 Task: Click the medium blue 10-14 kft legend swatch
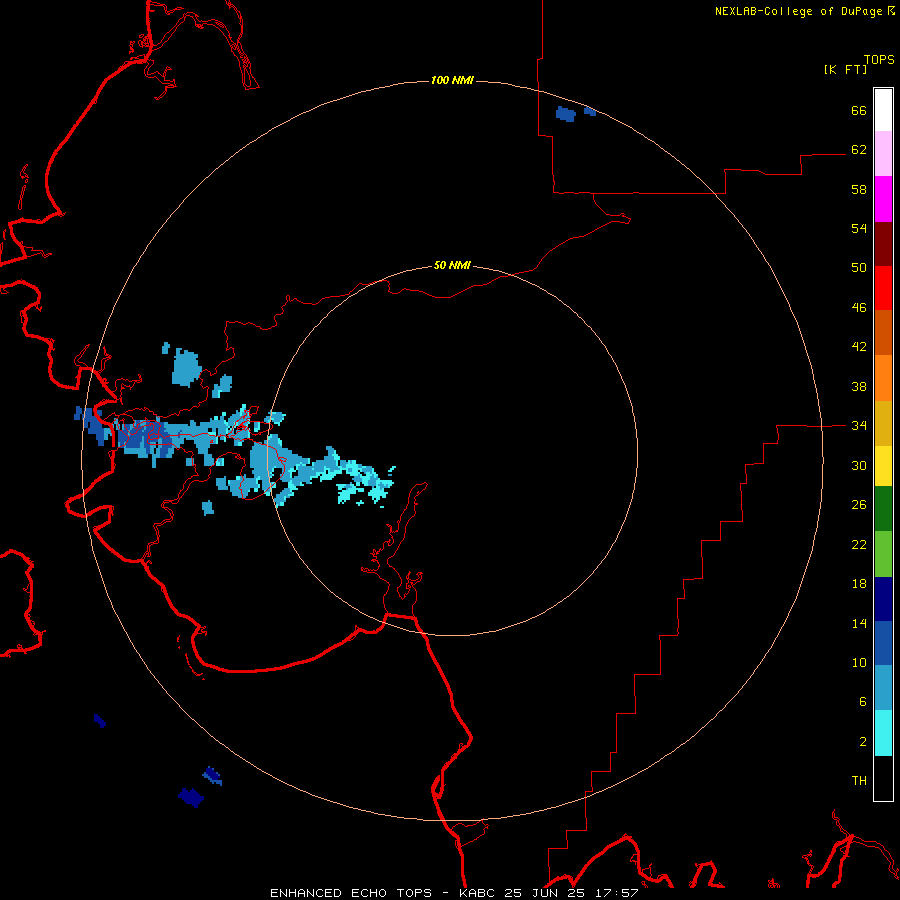pyautogui.click(x=883, y=643)
